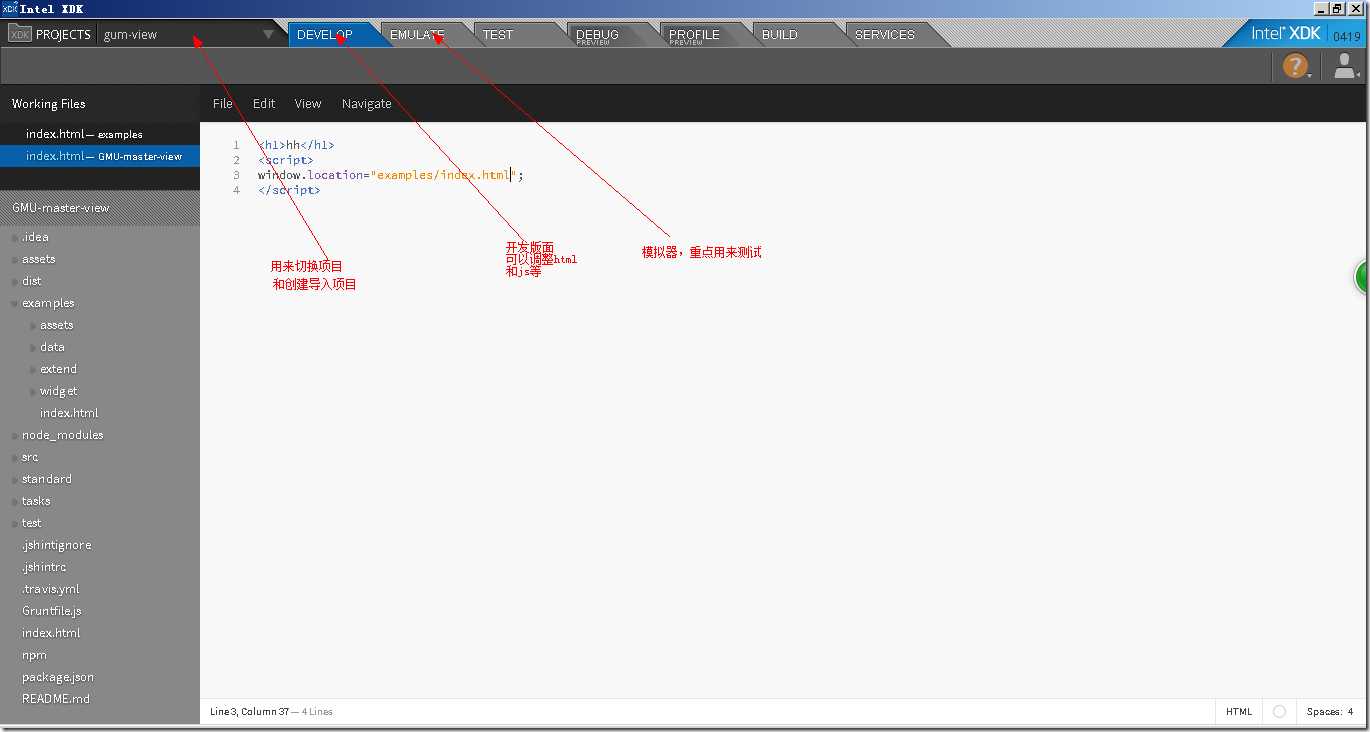Open the .travis.yml file
The image size is (1370, 732).
point(50,589)
